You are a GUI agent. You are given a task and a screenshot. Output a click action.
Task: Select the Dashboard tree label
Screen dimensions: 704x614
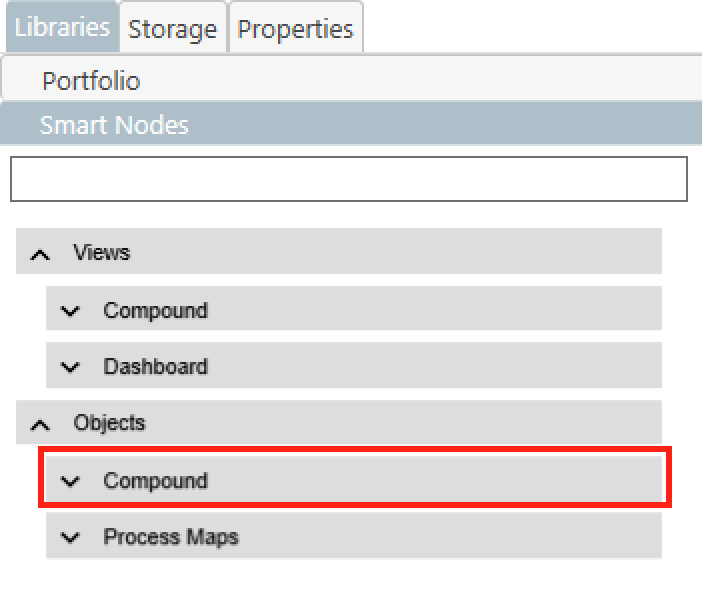156,366
